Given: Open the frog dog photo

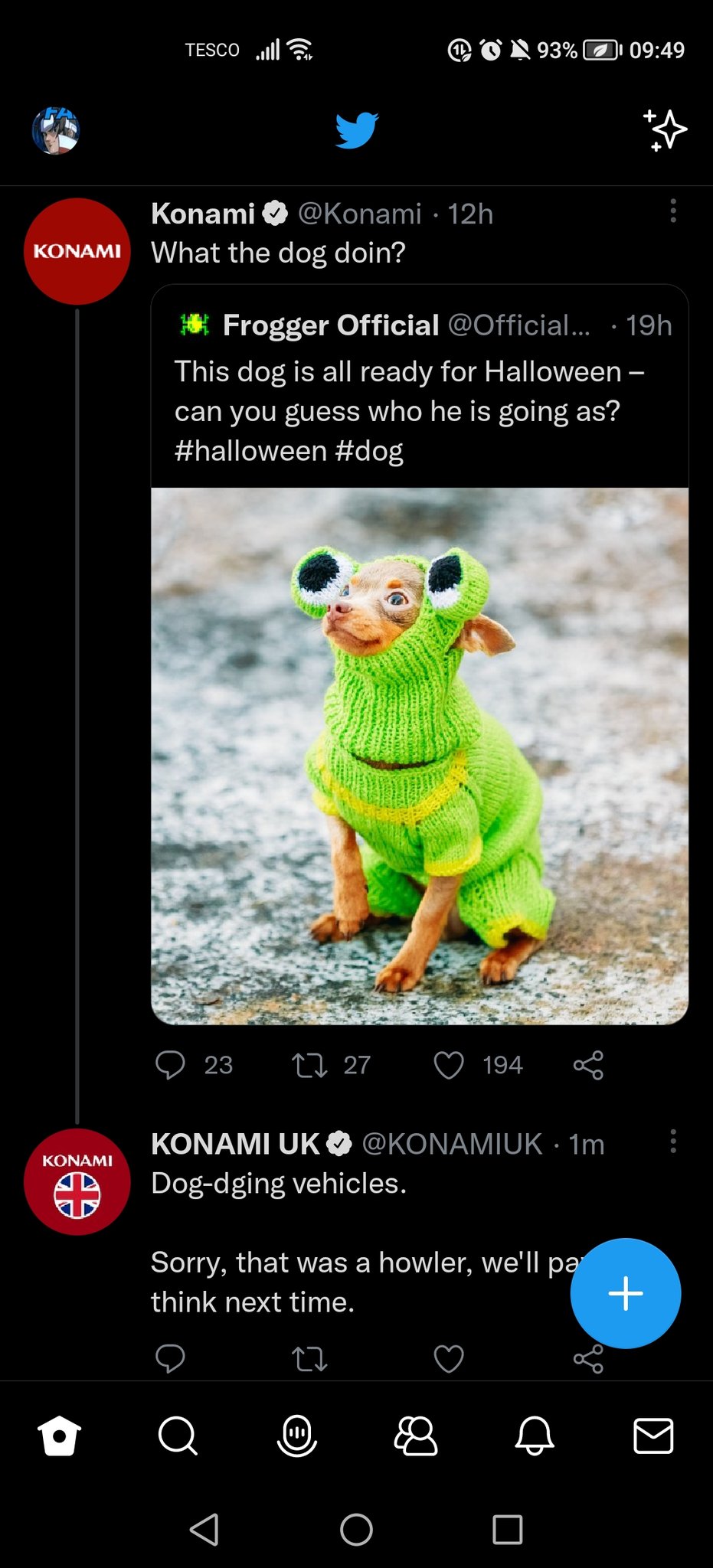Looking at the screenshot, I should (420, 756).
